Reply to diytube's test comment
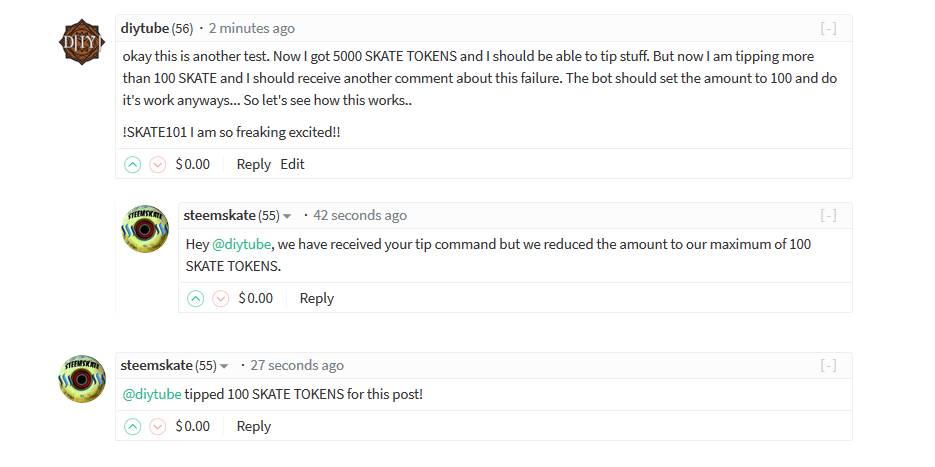This screenshot has height=467, width=935. tap(253, 164)
